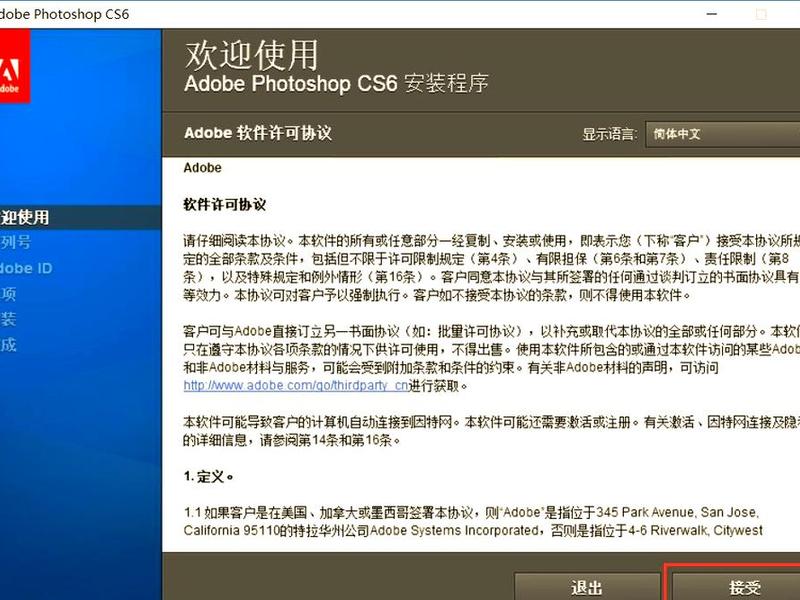
Task: Click the 退出 button
Action: click(x=587, y=587)
